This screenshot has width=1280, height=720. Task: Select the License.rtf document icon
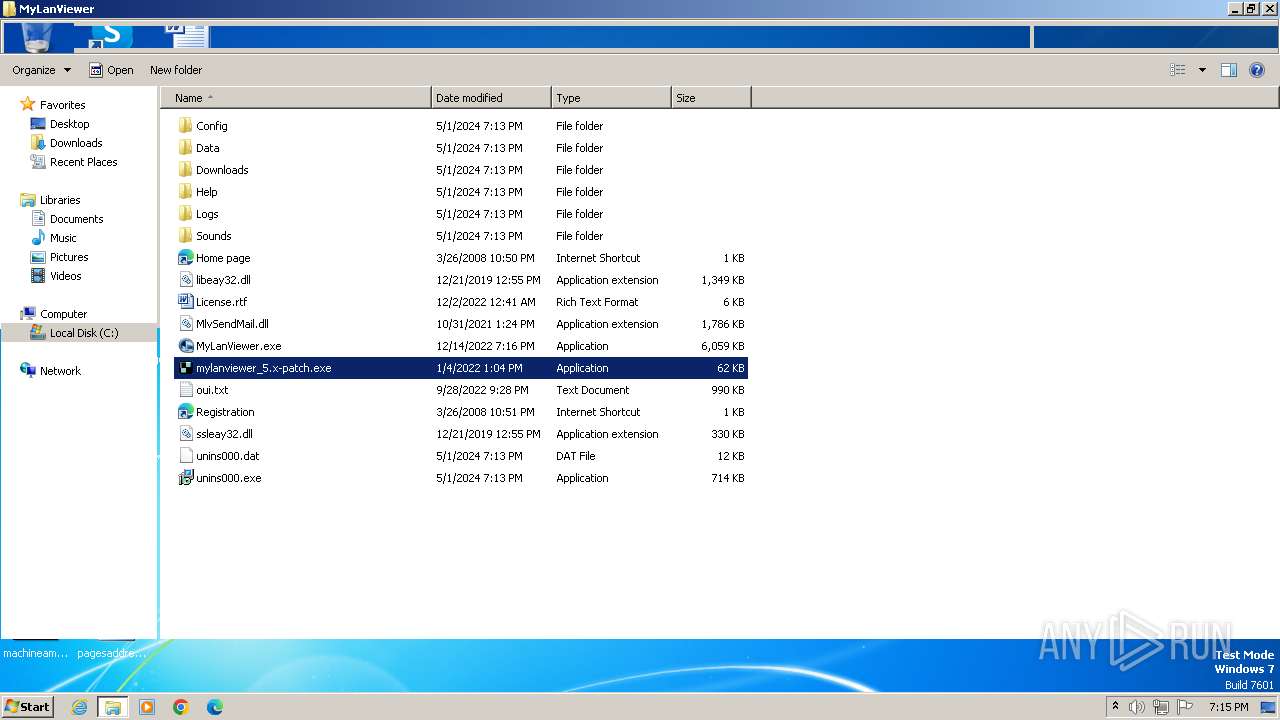(185, 302)
